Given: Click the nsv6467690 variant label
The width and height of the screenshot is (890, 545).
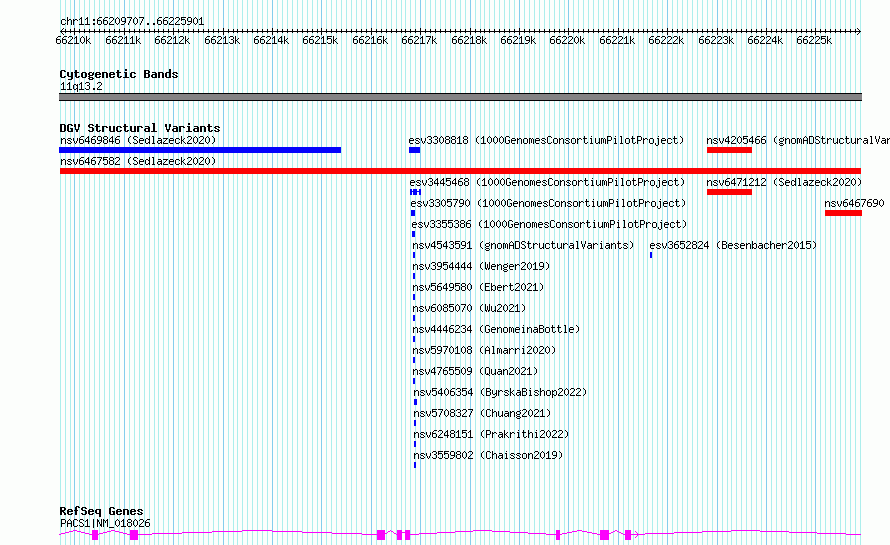Looking at the screenshot, I should tap(854, 203).
